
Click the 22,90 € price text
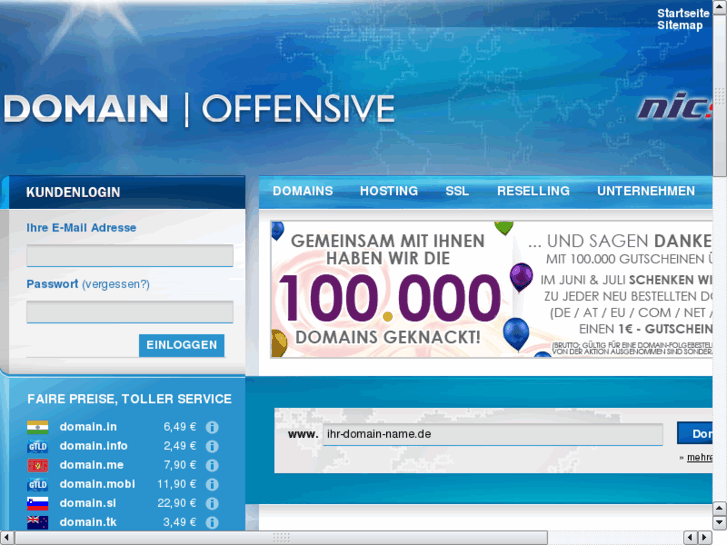(177, 503)
